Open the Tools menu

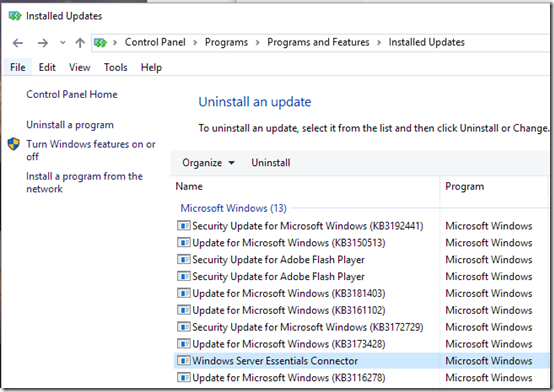(x=116, y=67)
